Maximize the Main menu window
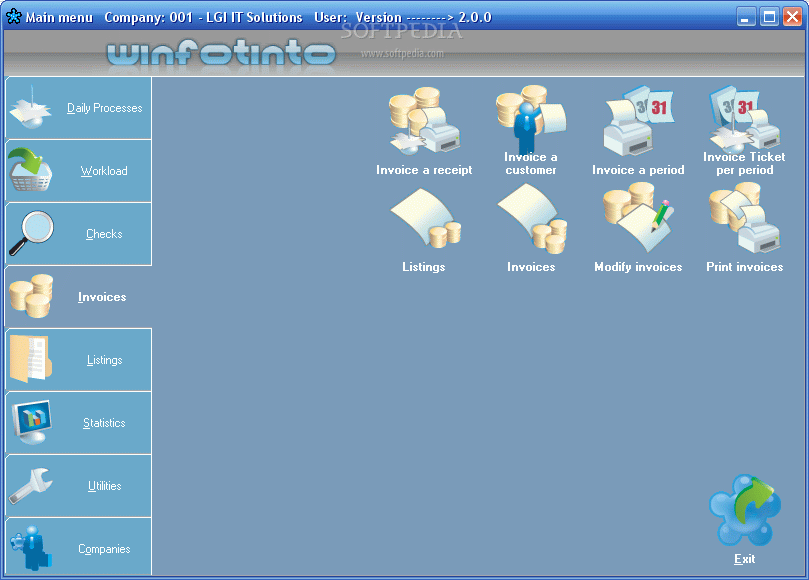 pyautogui.click(x=769, y=17)
